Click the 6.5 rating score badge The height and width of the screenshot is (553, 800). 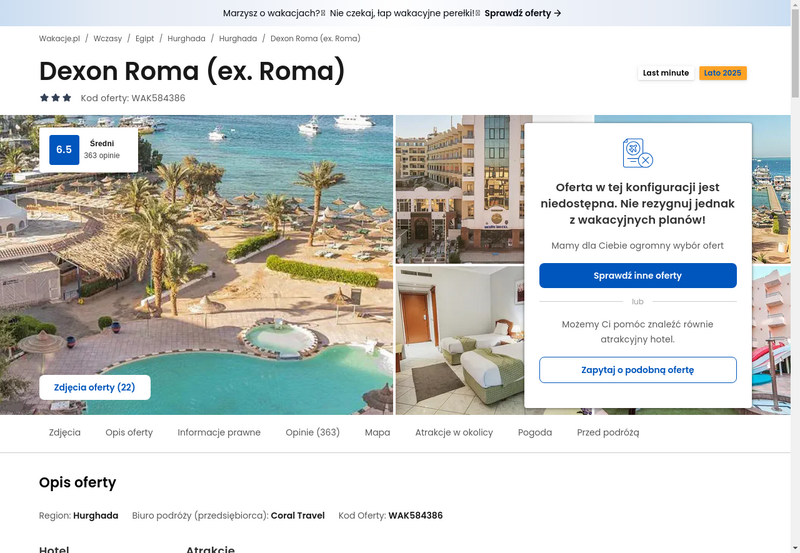pos(64,149)
